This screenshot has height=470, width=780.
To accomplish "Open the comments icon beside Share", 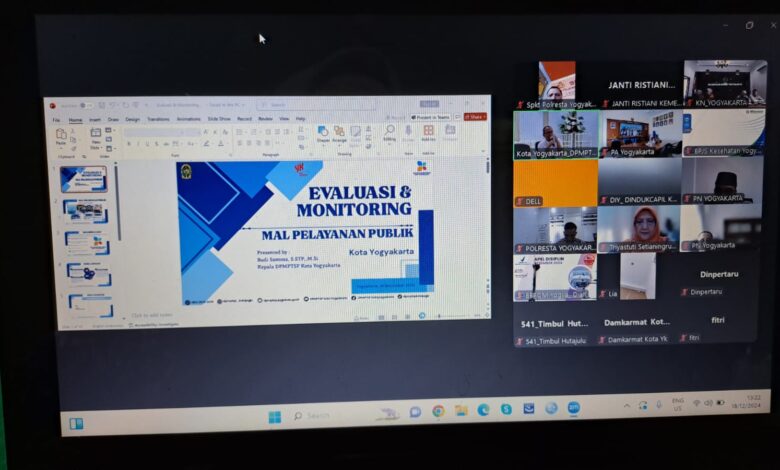I will [x=457, y=117].
